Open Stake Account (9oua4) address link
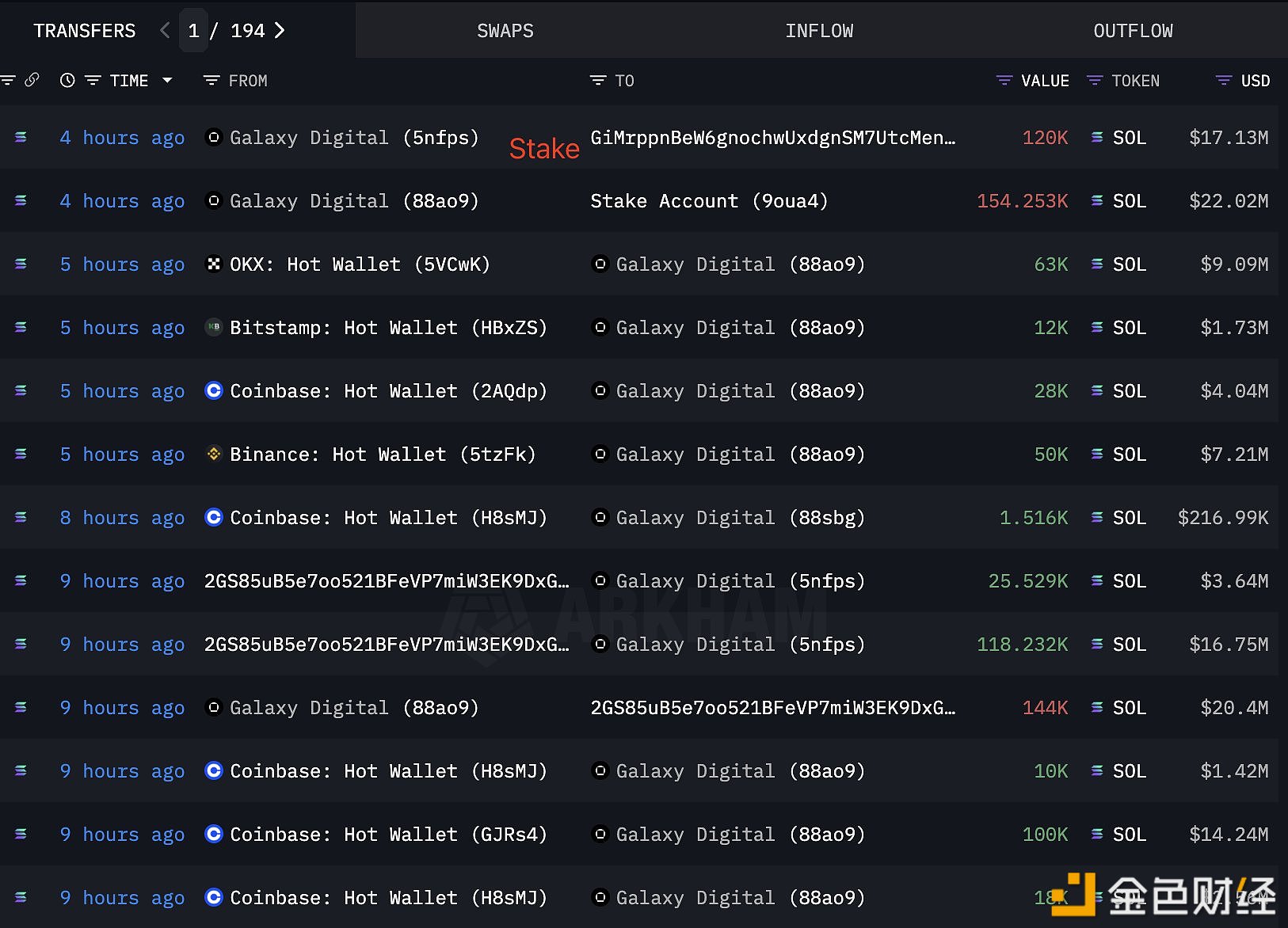The image size is (1288, 928). (708, 201)
